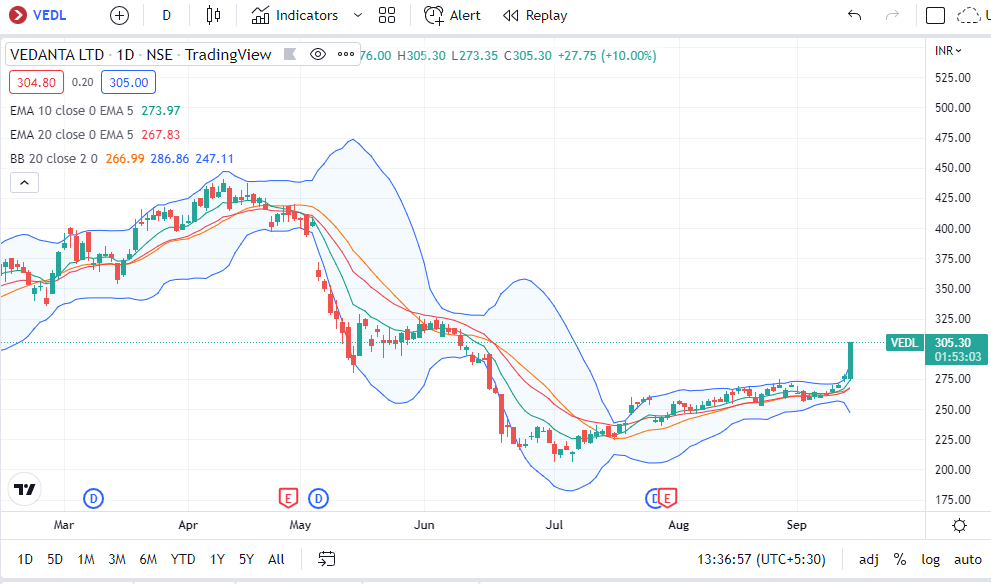Select the 1D date range
Image resolution: width=991 pixels, height=584 pixels.
[25, 559]
